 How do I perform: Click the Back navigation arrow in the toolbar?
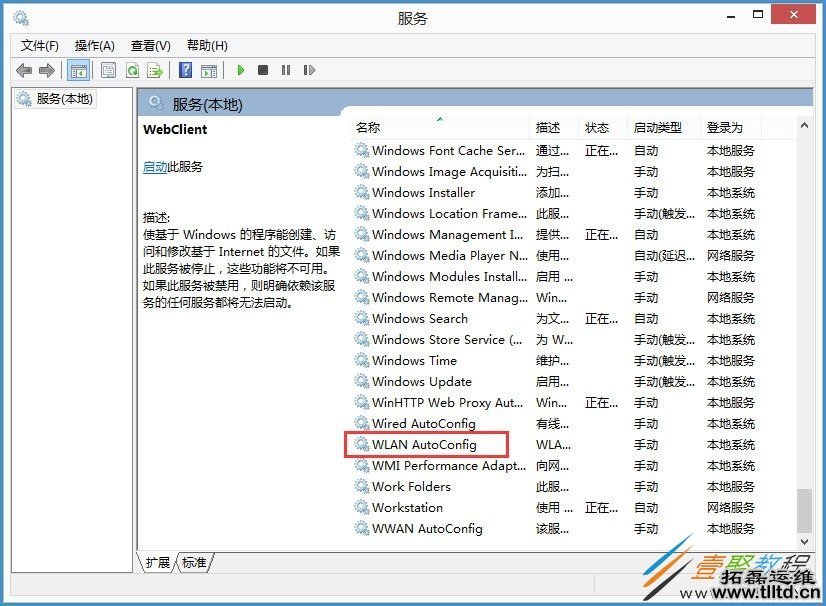click(24, 70)
